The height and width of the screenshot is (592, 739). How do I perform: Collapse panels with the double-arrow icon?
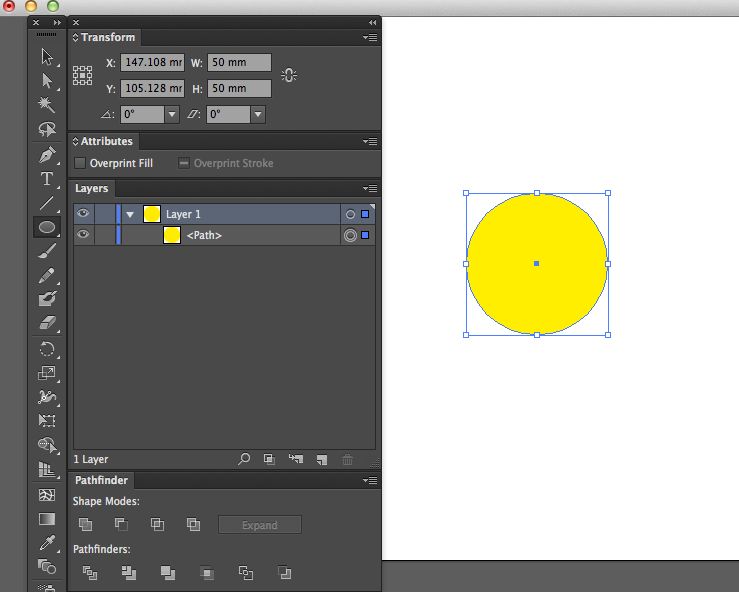[x=372, y=23]
